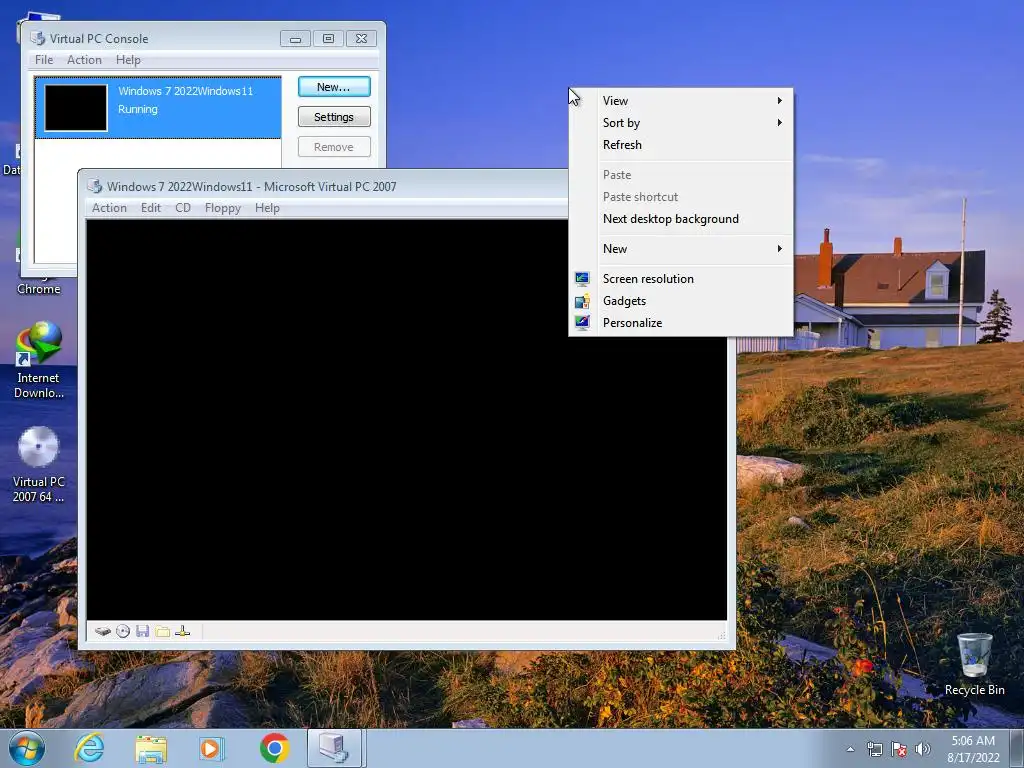Click the Gadgets menu icon
This screenshot has height=768, width=1024.
click(582, 301)
